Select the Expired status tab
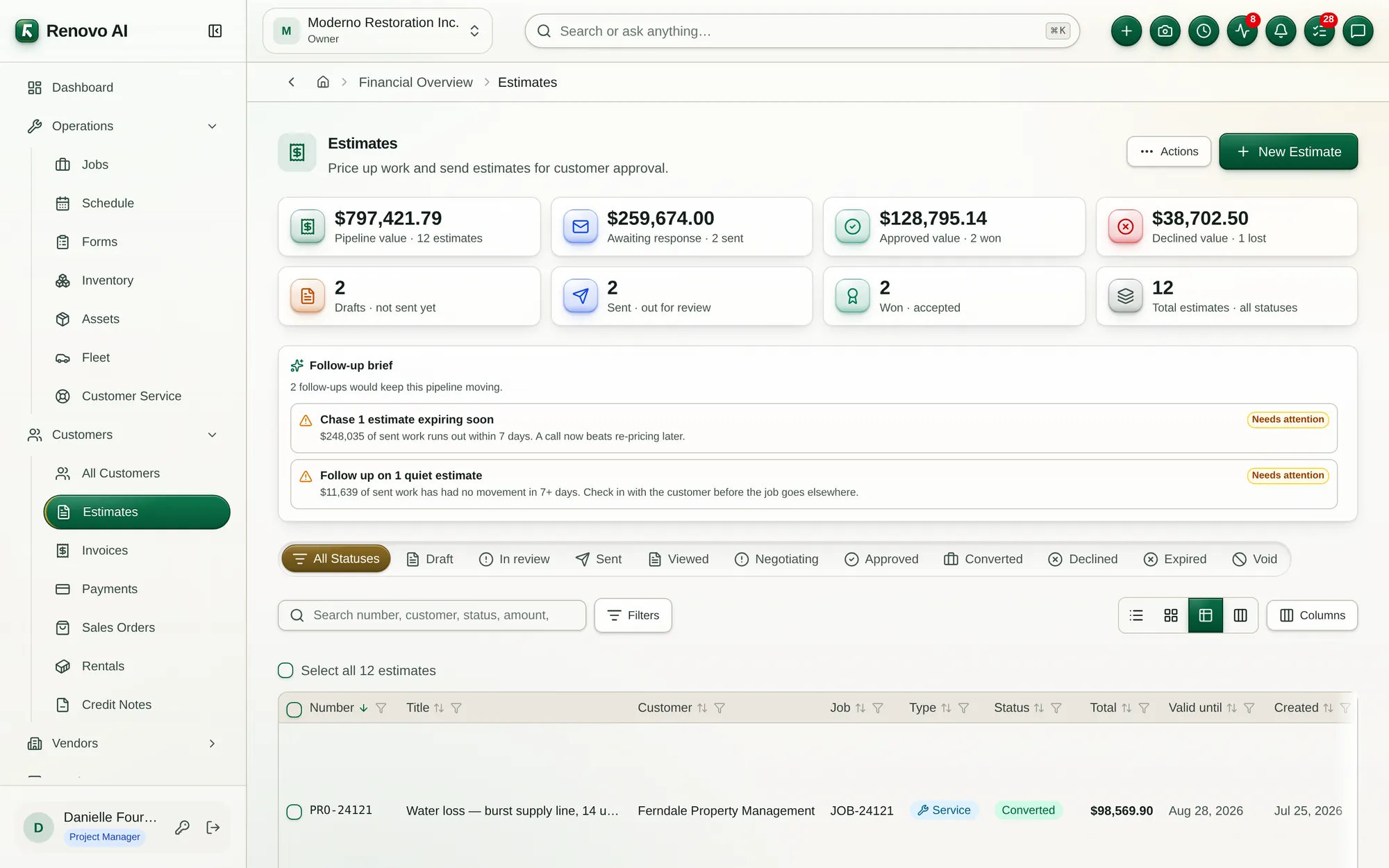Screen dimensions: 1389x868 [x=1175, y=559]
